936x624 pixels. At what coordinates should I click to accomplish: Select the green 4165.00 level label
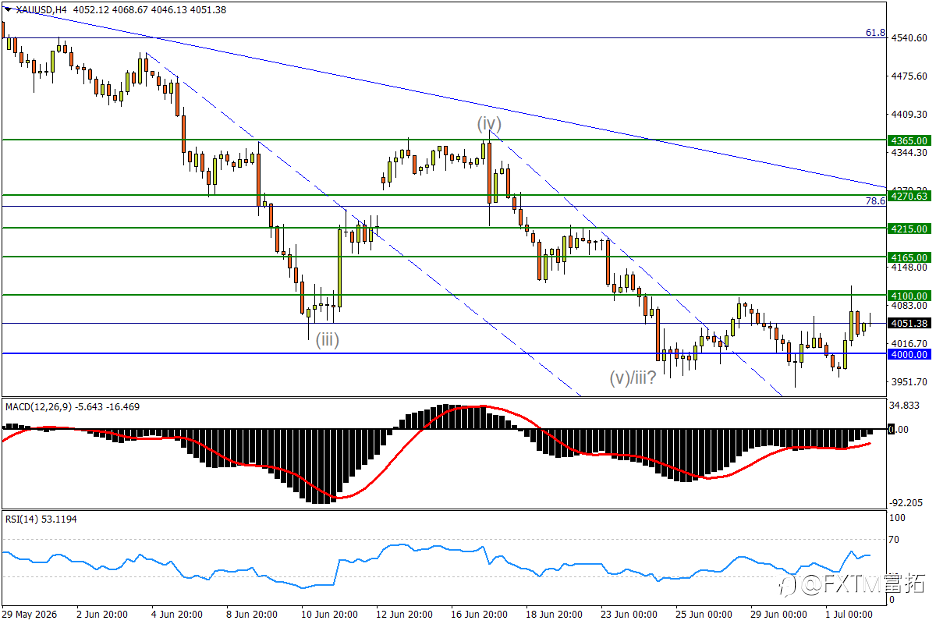point(910,257)
